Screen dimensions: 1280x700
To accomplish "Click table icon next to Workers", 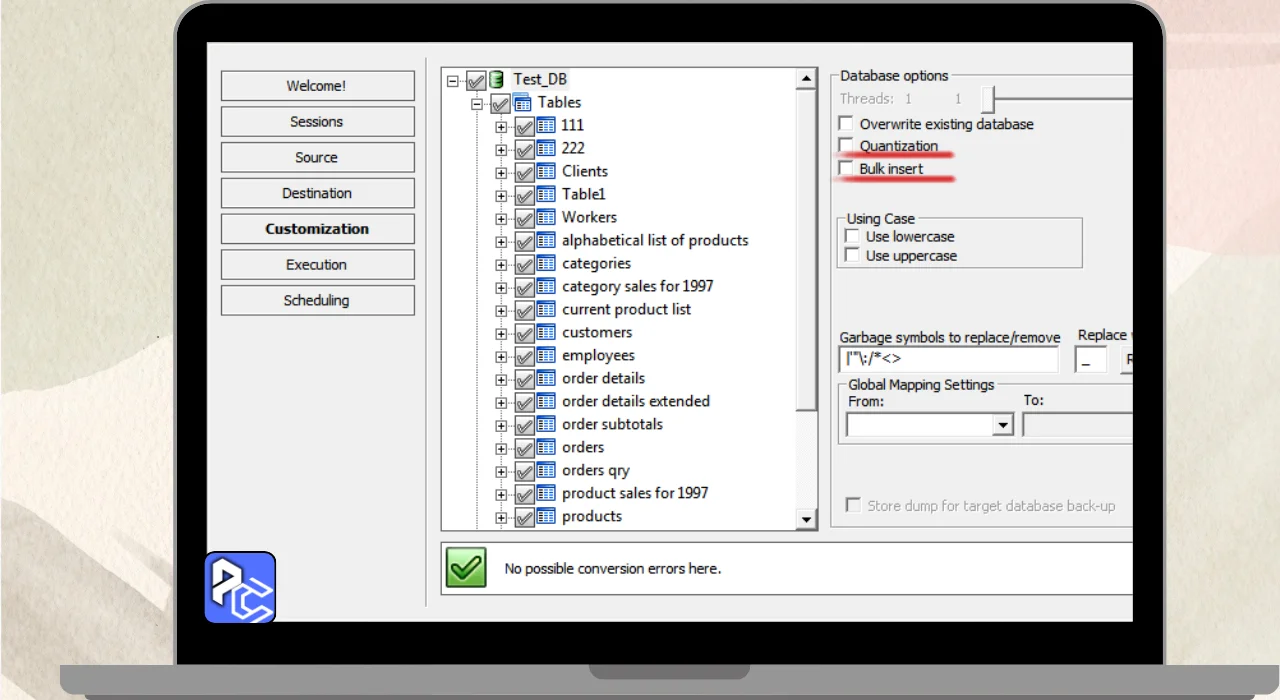I will (546, 217).
